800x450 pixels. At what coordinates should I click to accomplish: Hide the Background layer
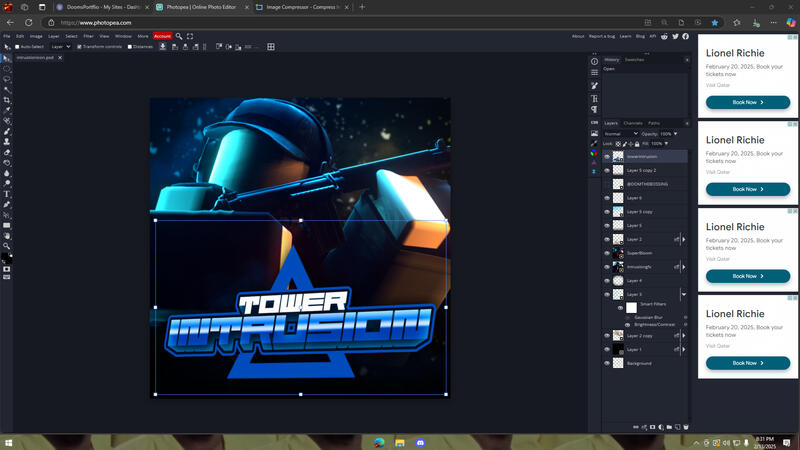coord(607,363)
